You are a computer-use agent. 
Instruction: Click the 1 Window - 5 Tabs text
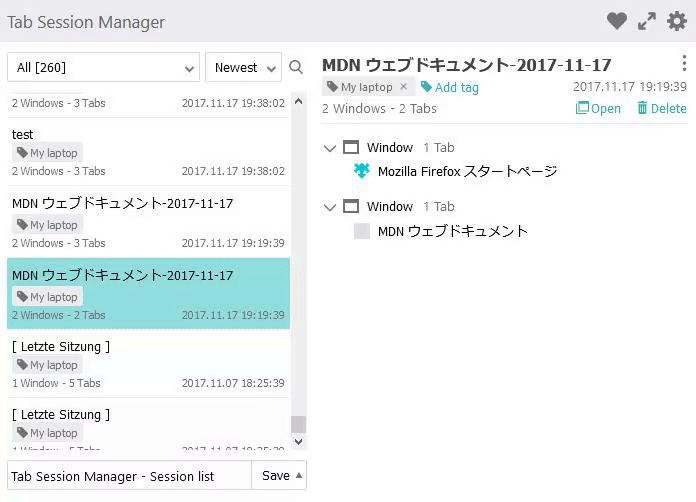coord(56,383)
